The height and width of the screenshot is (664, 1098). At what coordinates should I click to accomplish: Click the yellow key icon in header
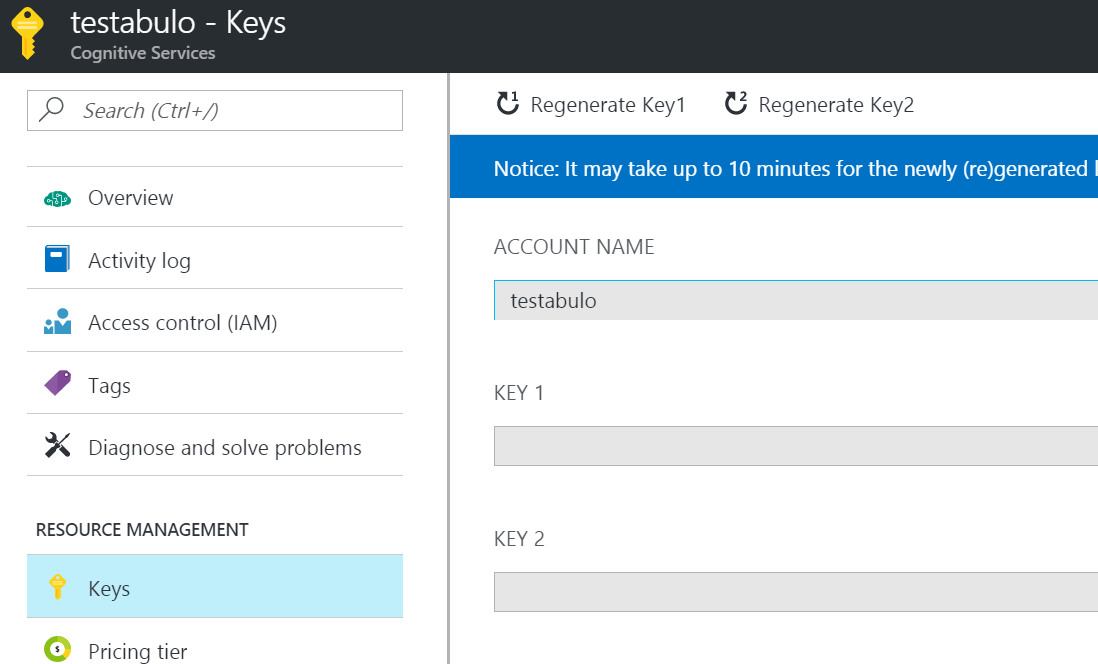tap(27, 33)
